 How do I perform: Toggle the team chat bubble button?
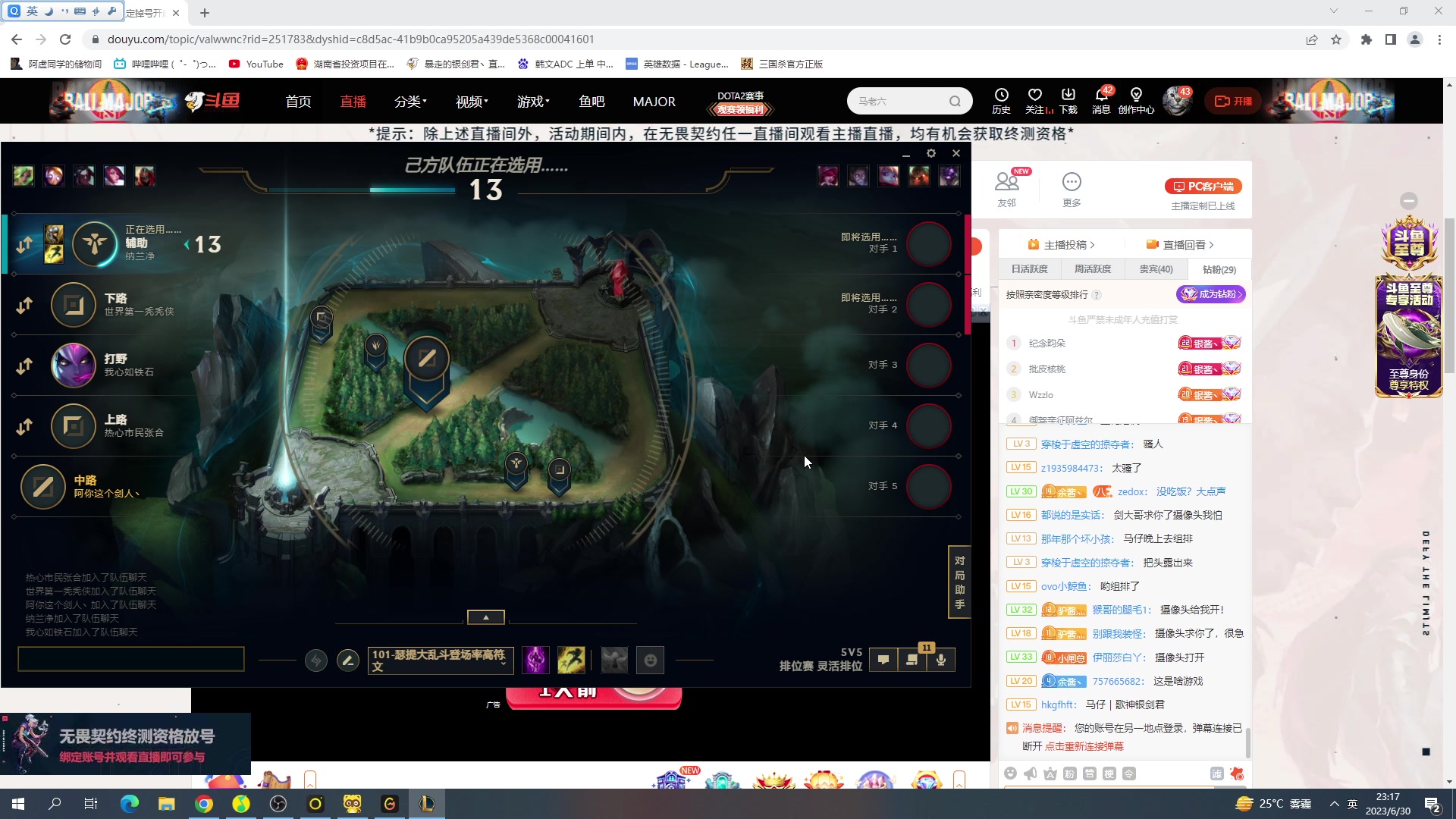coord(883,660)
